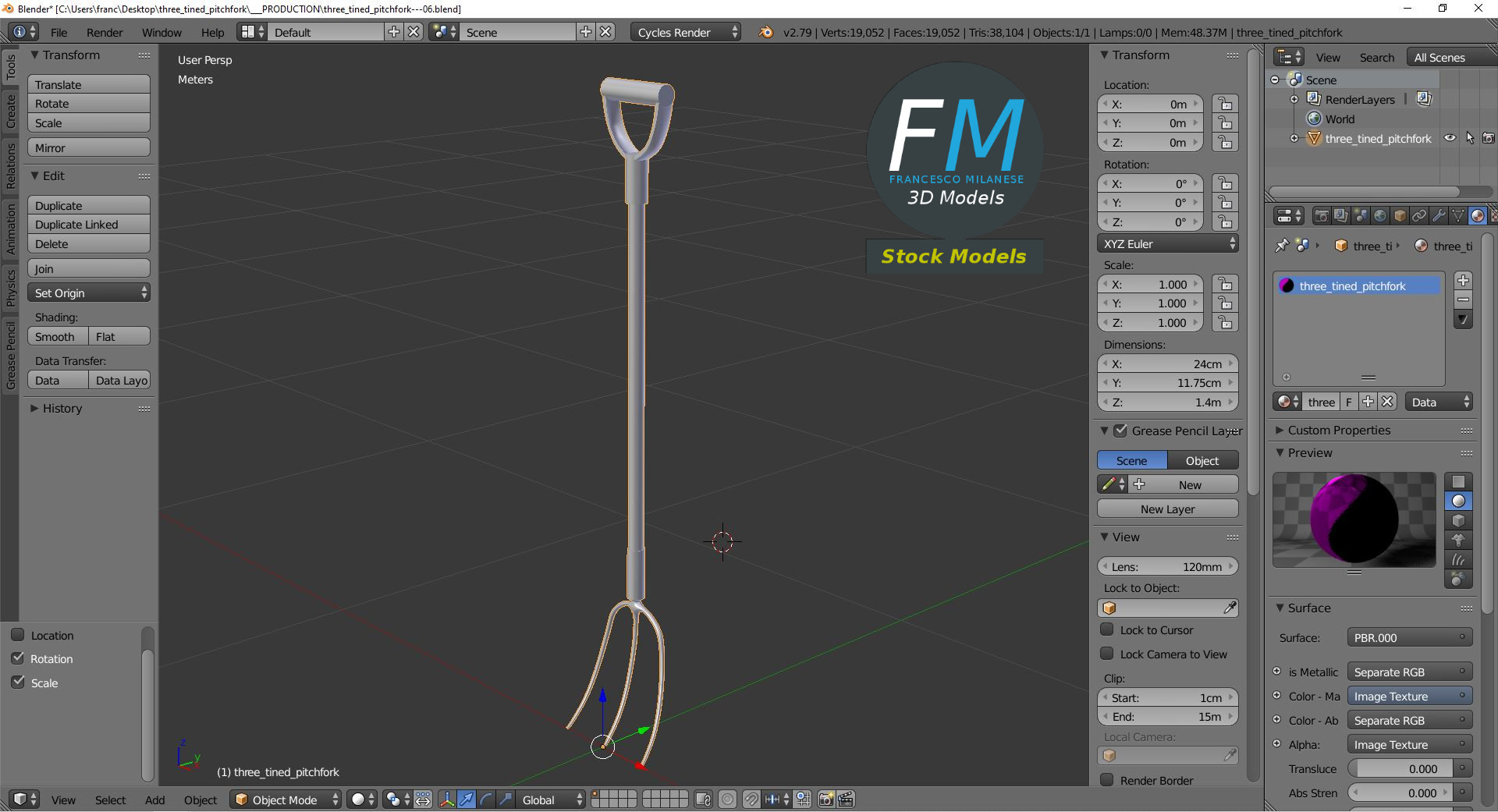Toggle the 3D manipulator widget in viewport header
This screenshot has width=1498, height=812.
coord(447,800)
